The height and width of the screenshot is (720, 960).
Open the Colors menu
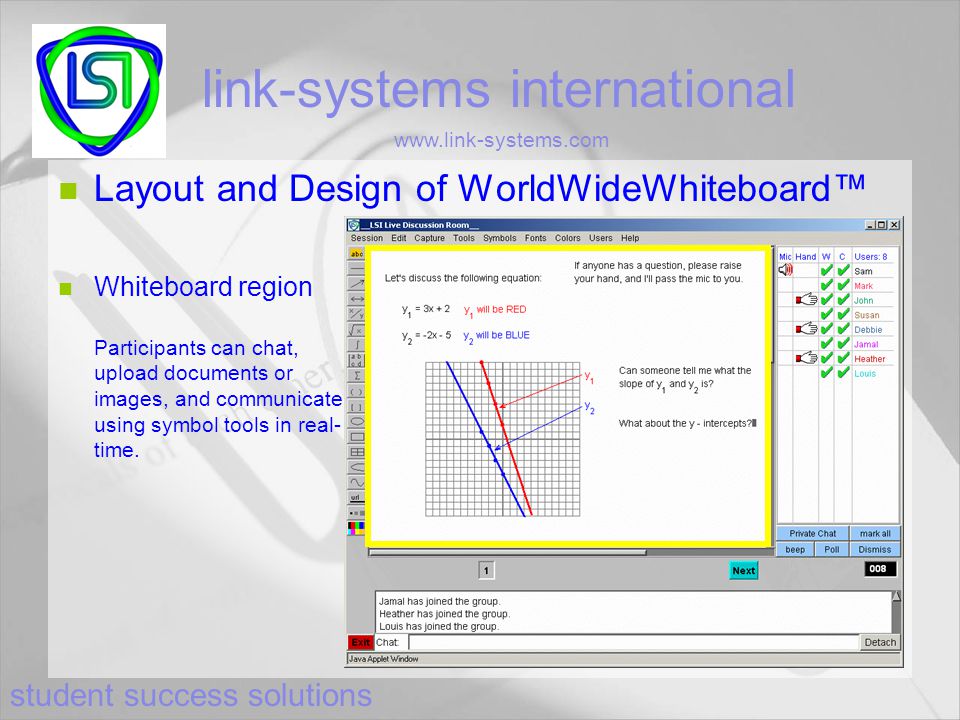568,238
